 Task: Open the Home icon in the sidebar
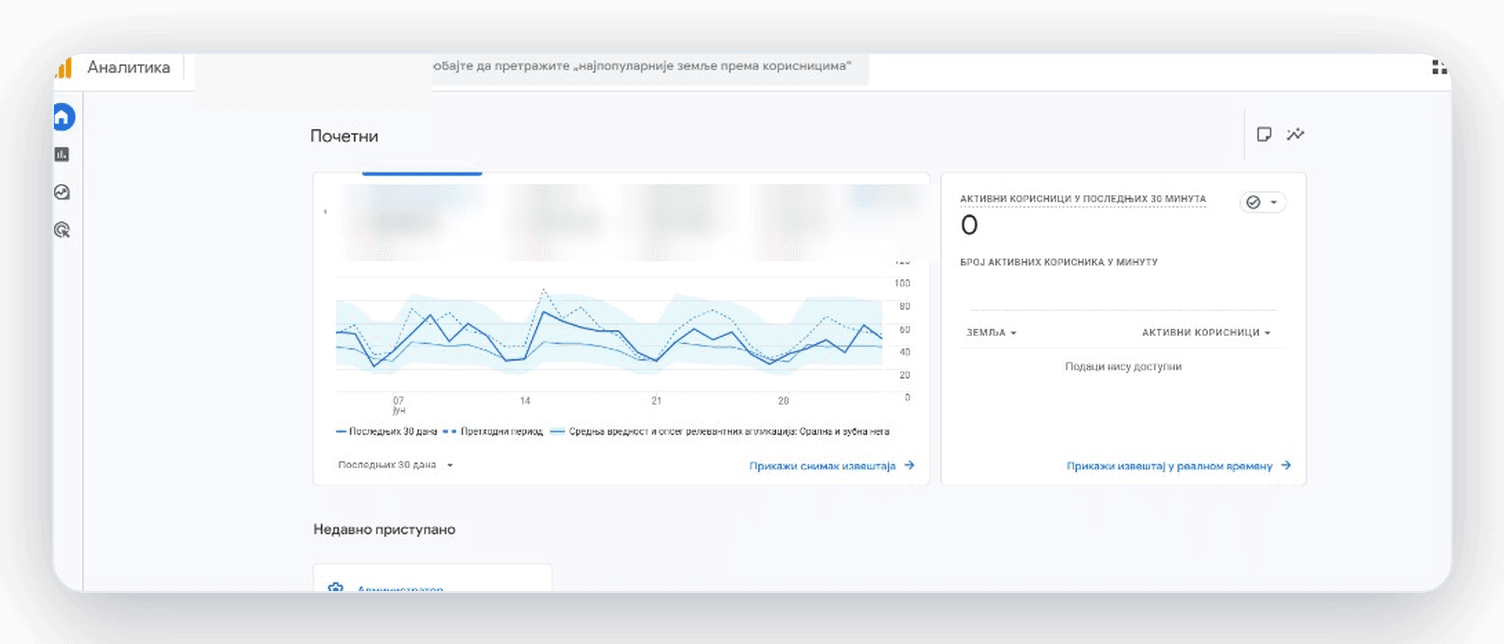pyautogui.click(x=62, y=117)
